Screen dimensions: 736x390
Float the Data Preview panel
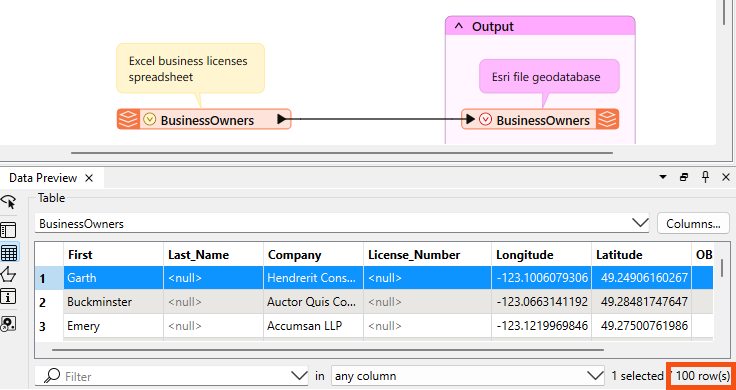click(x=684, y=177)
